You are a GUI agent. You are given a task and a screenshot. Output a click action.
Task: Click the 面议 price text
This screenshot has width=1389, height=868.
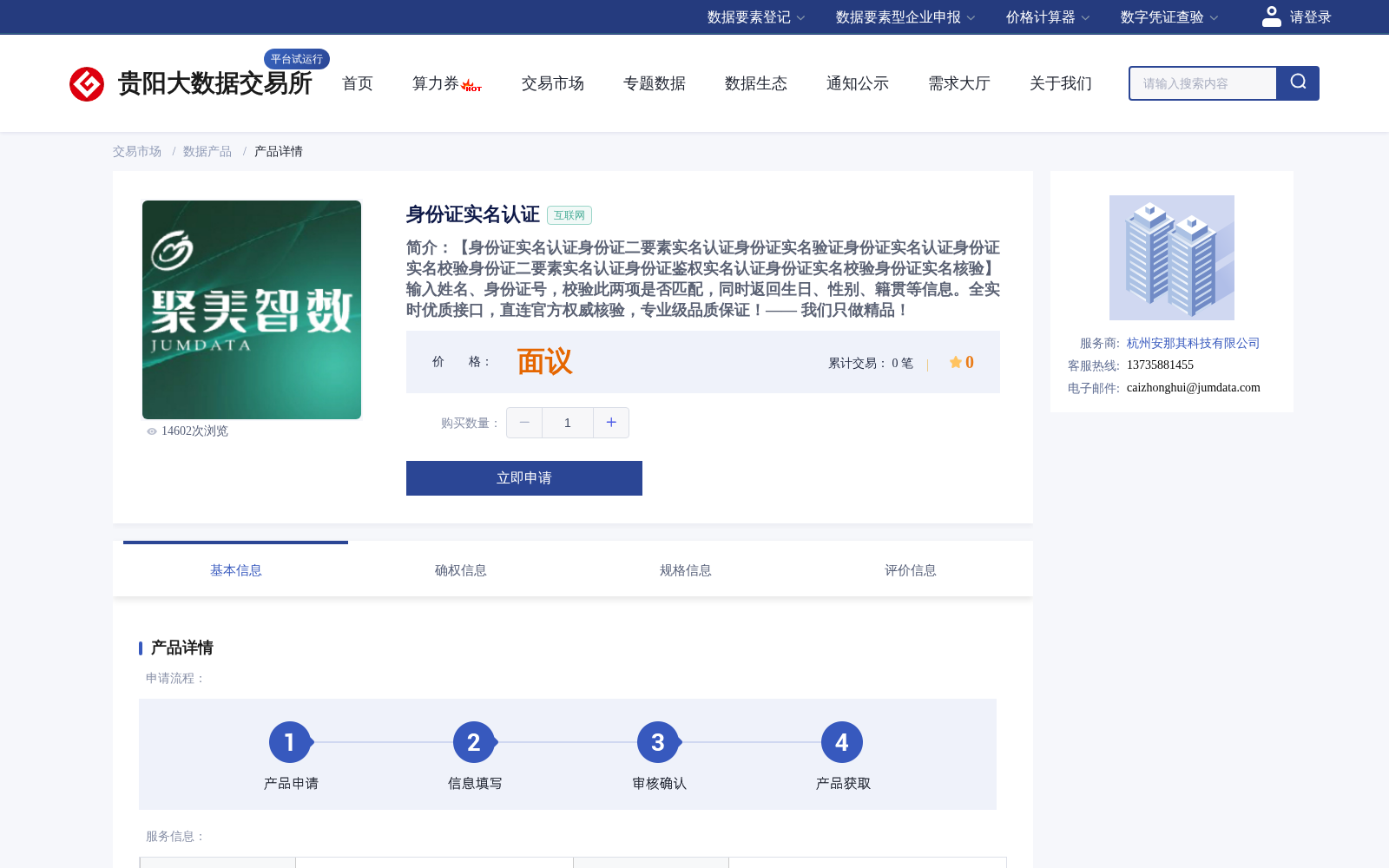[545, 362]
